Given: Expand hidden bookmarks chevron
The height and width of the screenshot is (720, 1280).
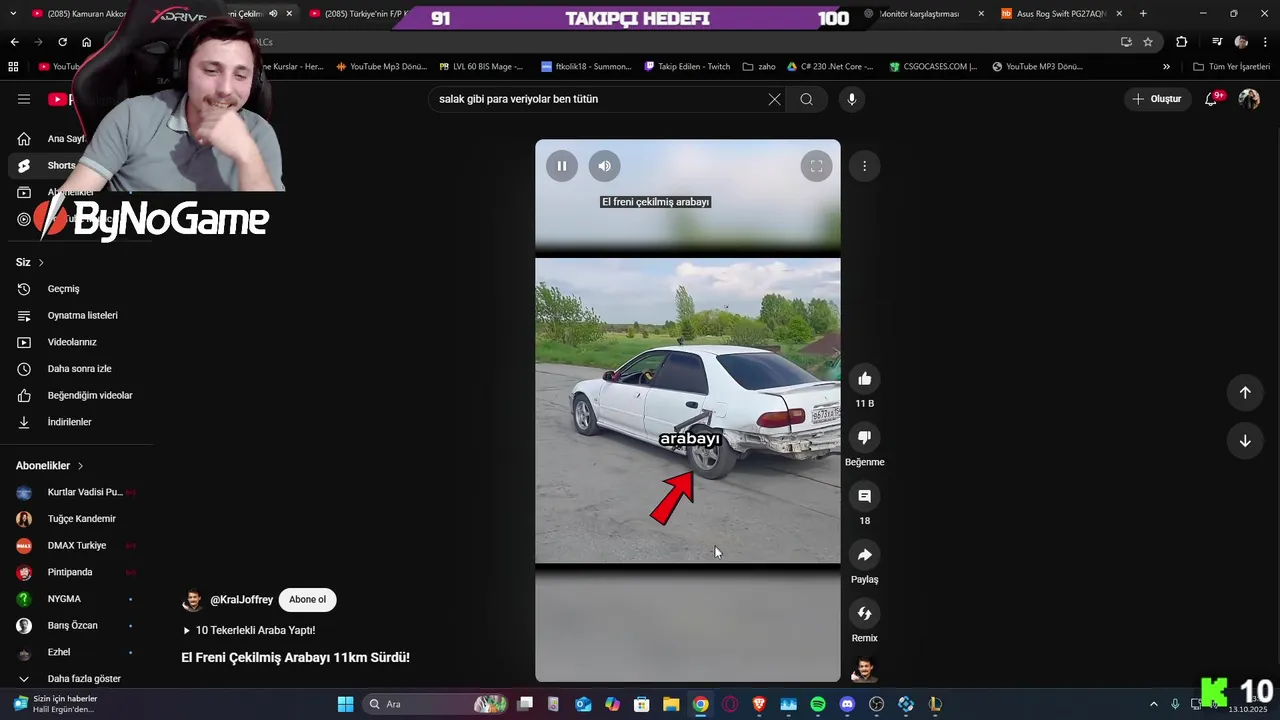Looking at the screenshot, I should [1166, 67].
